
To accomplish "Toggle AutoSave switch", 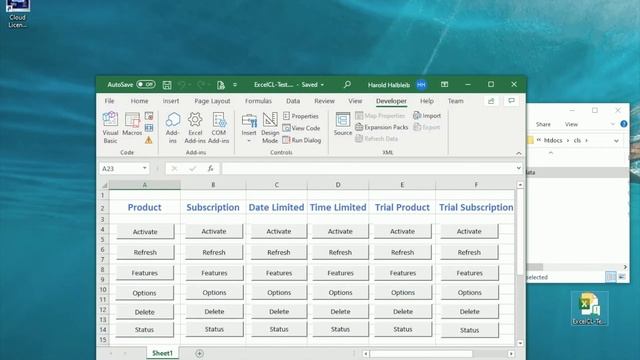I will pyautogui.click(x=146, y=84).
